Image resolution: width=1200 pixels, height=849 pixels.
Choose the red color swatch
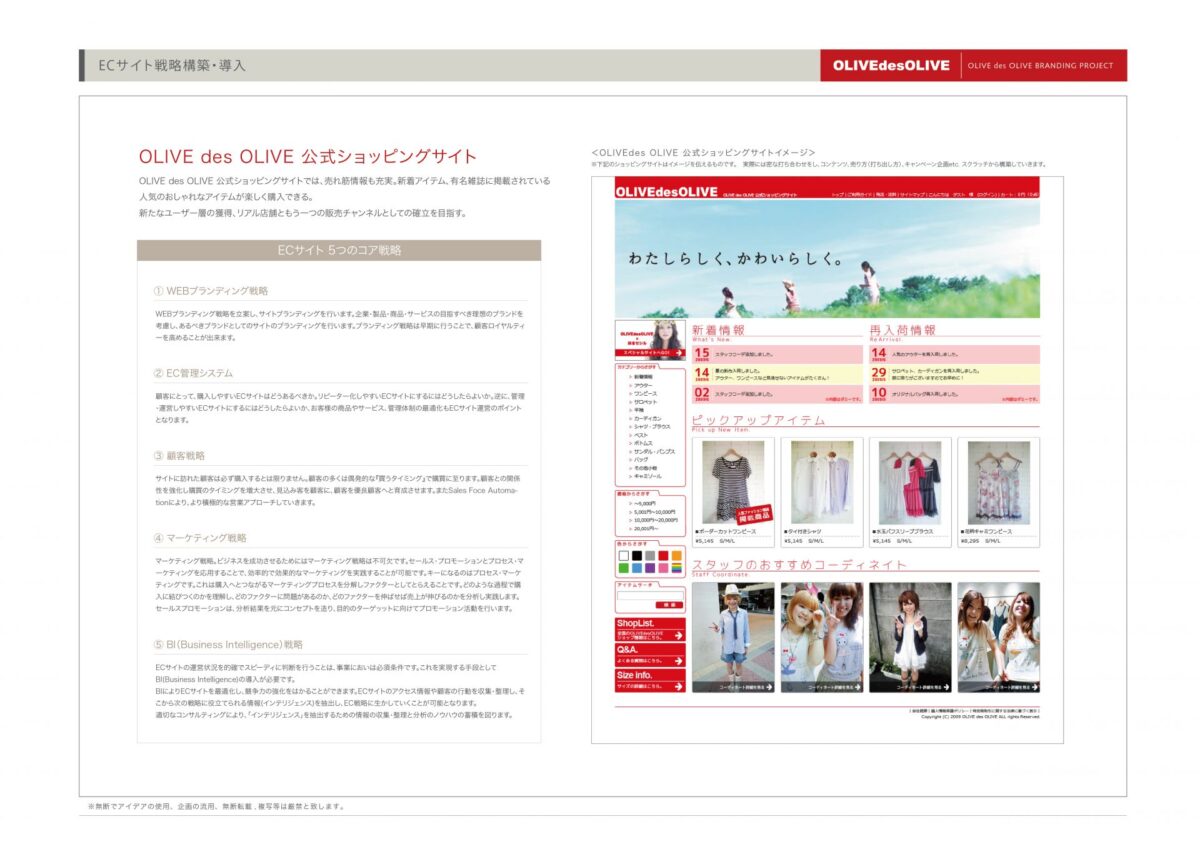(663, 555)
